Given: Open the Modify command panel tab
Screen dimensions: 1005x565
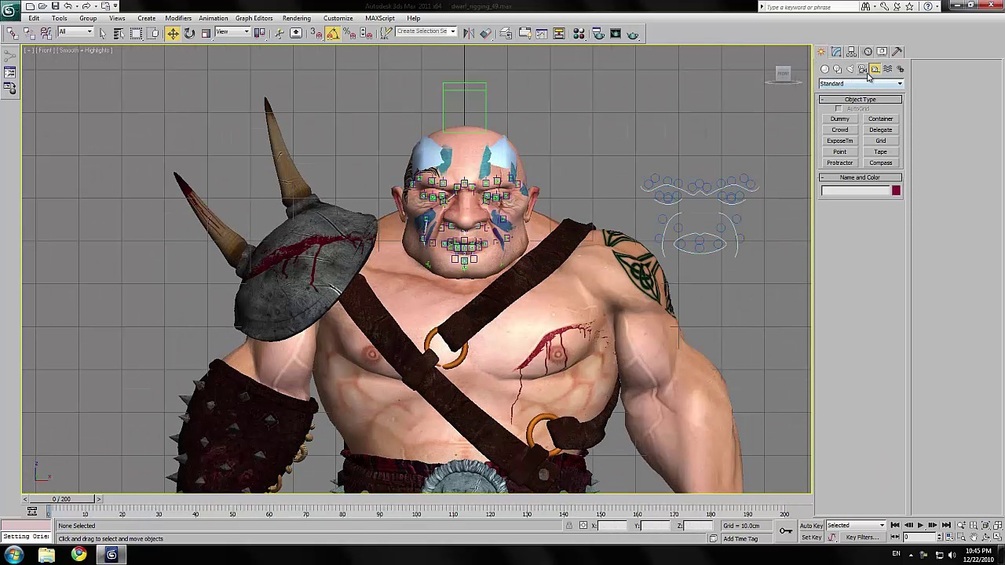Looking at the screenshot, I should 836,51.
